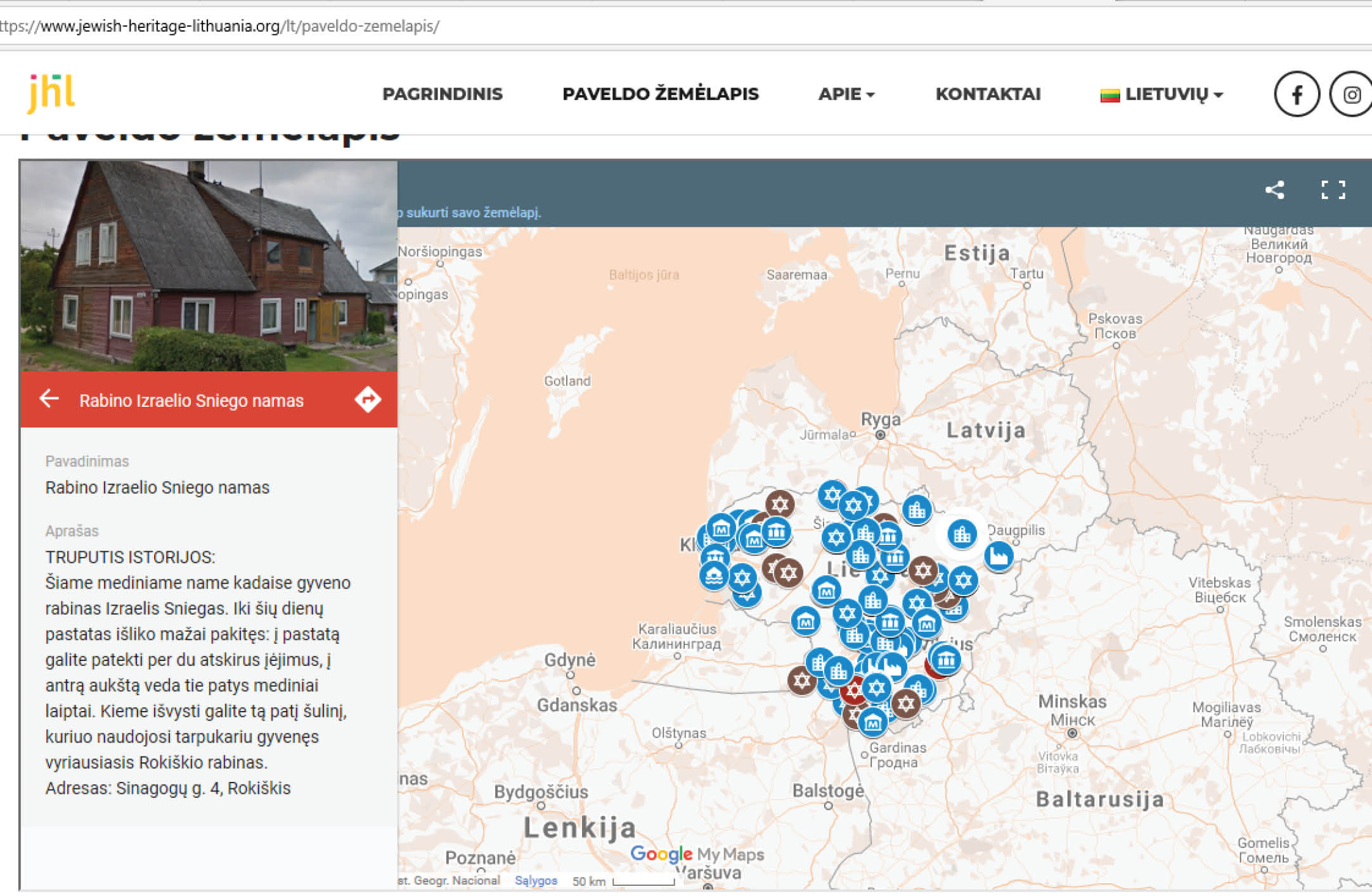This screenshot has width=1372, height=896.
Task: Open the KONTAKTAI menu item
Action: click(x=988, y=94)
